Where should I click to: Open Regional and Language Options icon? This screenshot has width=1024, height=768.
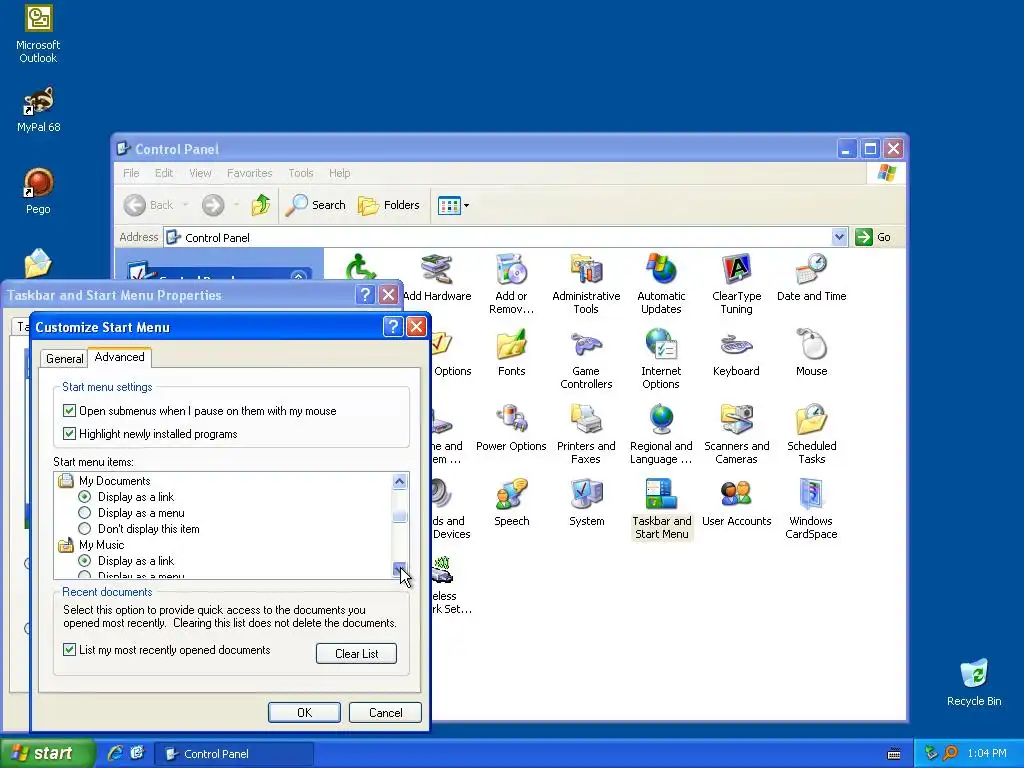click(661, 434)
